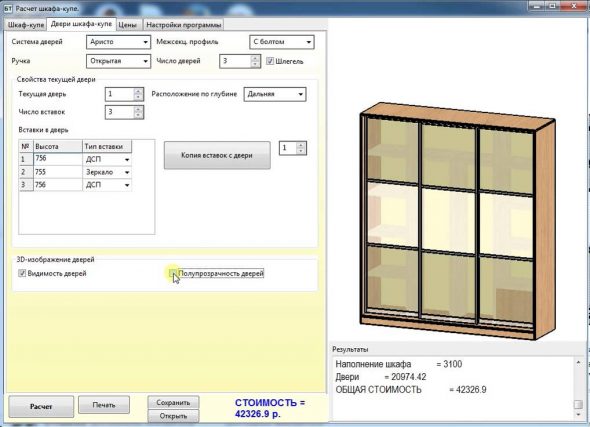This screenshot has width=590, height=427.
Task: Open the Настройки программы tab
Action: (184, 25)
